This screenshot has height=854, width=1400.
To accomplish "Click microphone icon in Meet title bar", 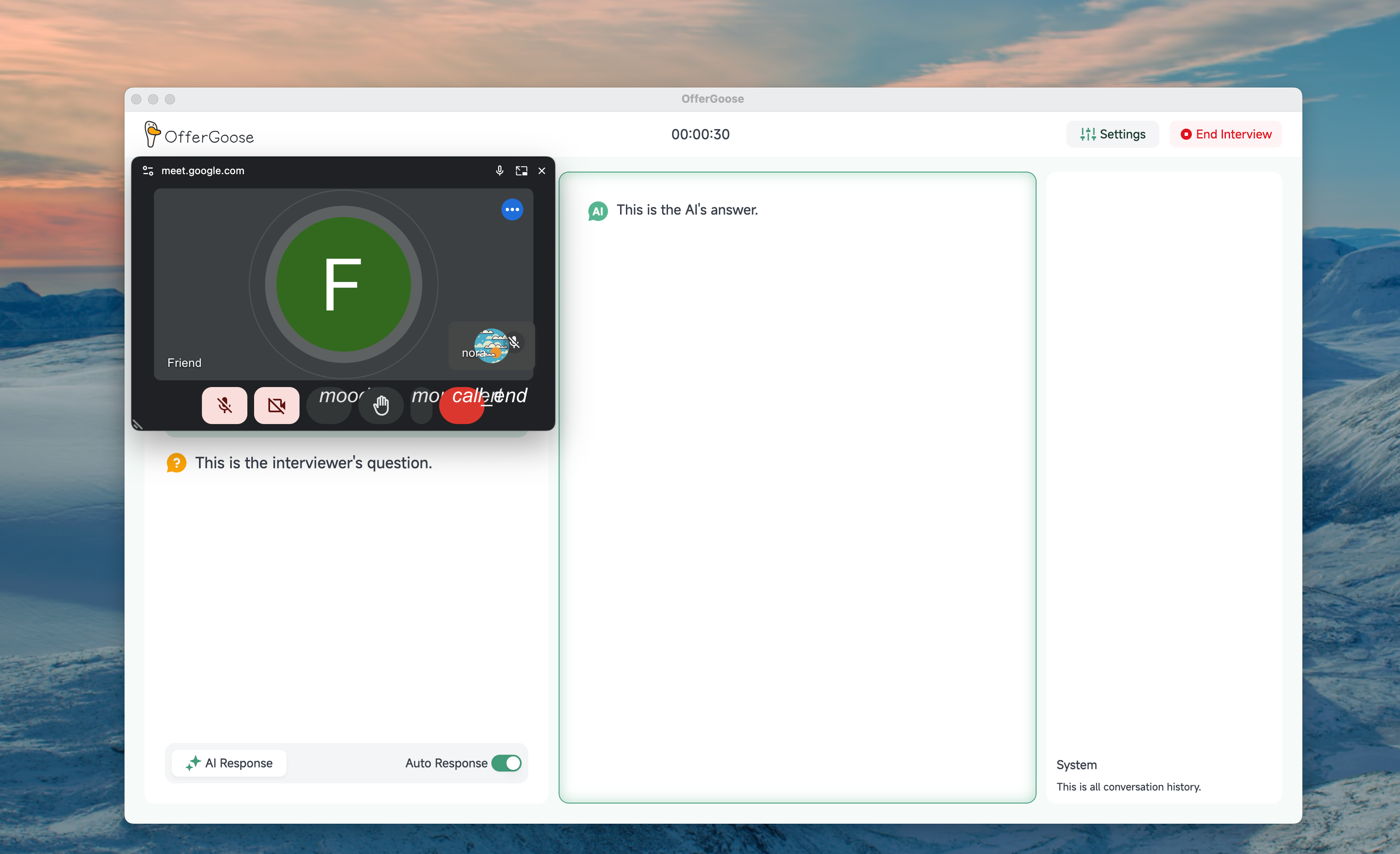I will point(499,170).
